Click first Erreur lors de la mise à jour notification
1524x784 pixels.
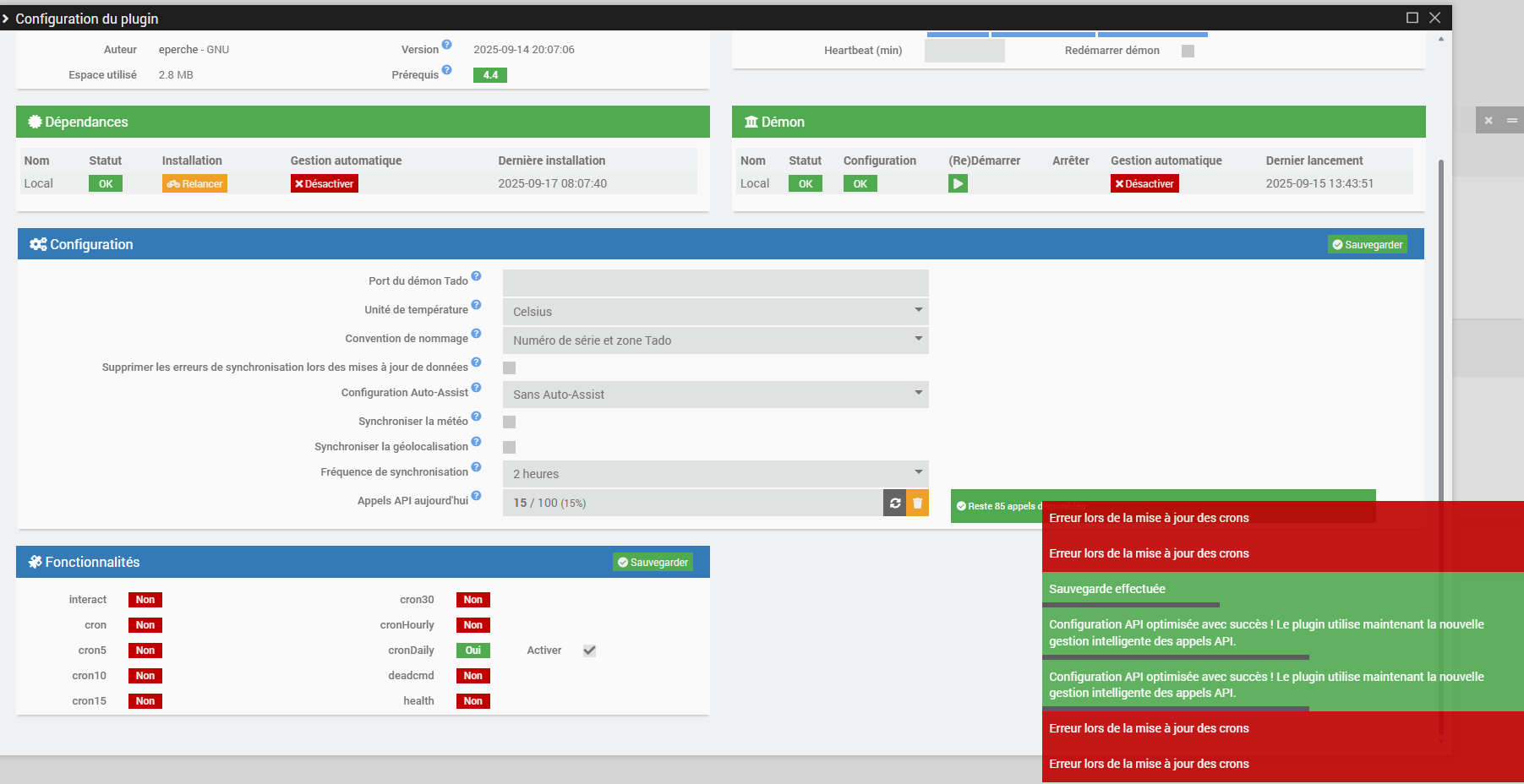point(1281,518)
